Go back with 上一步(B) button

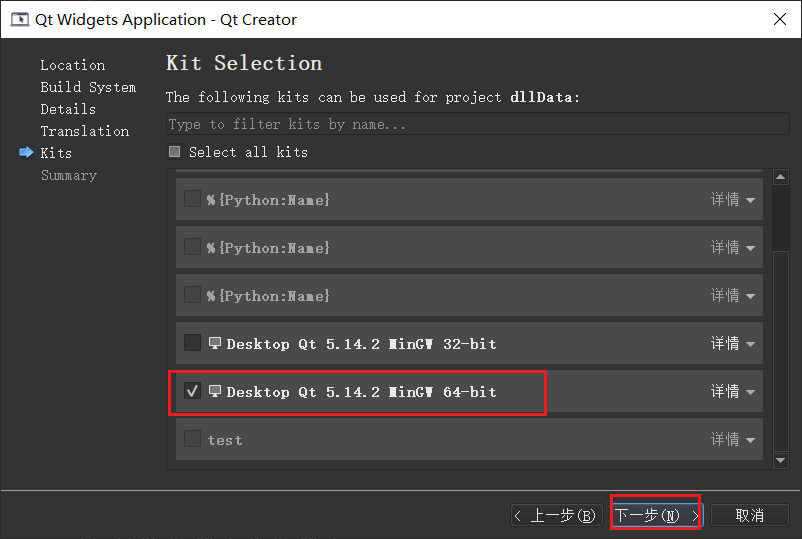point(557,515)
